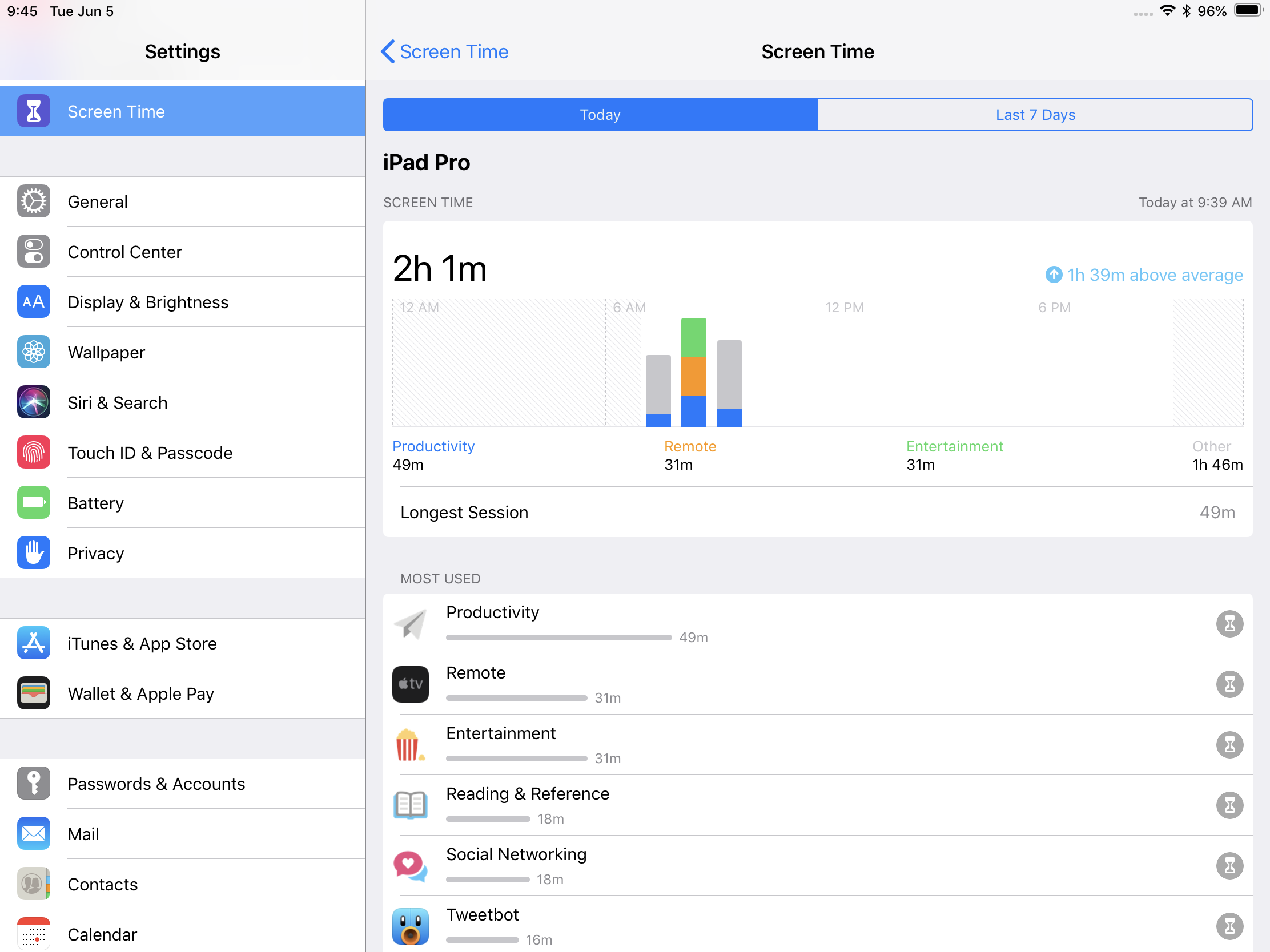Open Touch ID & Passcode label
Screen dimensions: 1270x952
coord(150,453)
